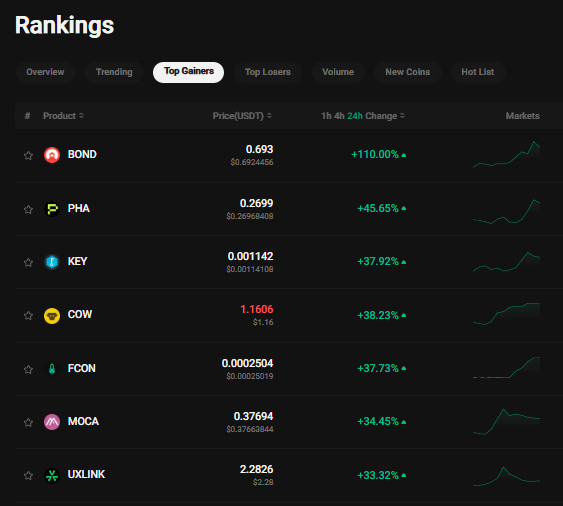View the PHA market sparkline chart
The width and height of the screenshot is (563, 506).
506,212
